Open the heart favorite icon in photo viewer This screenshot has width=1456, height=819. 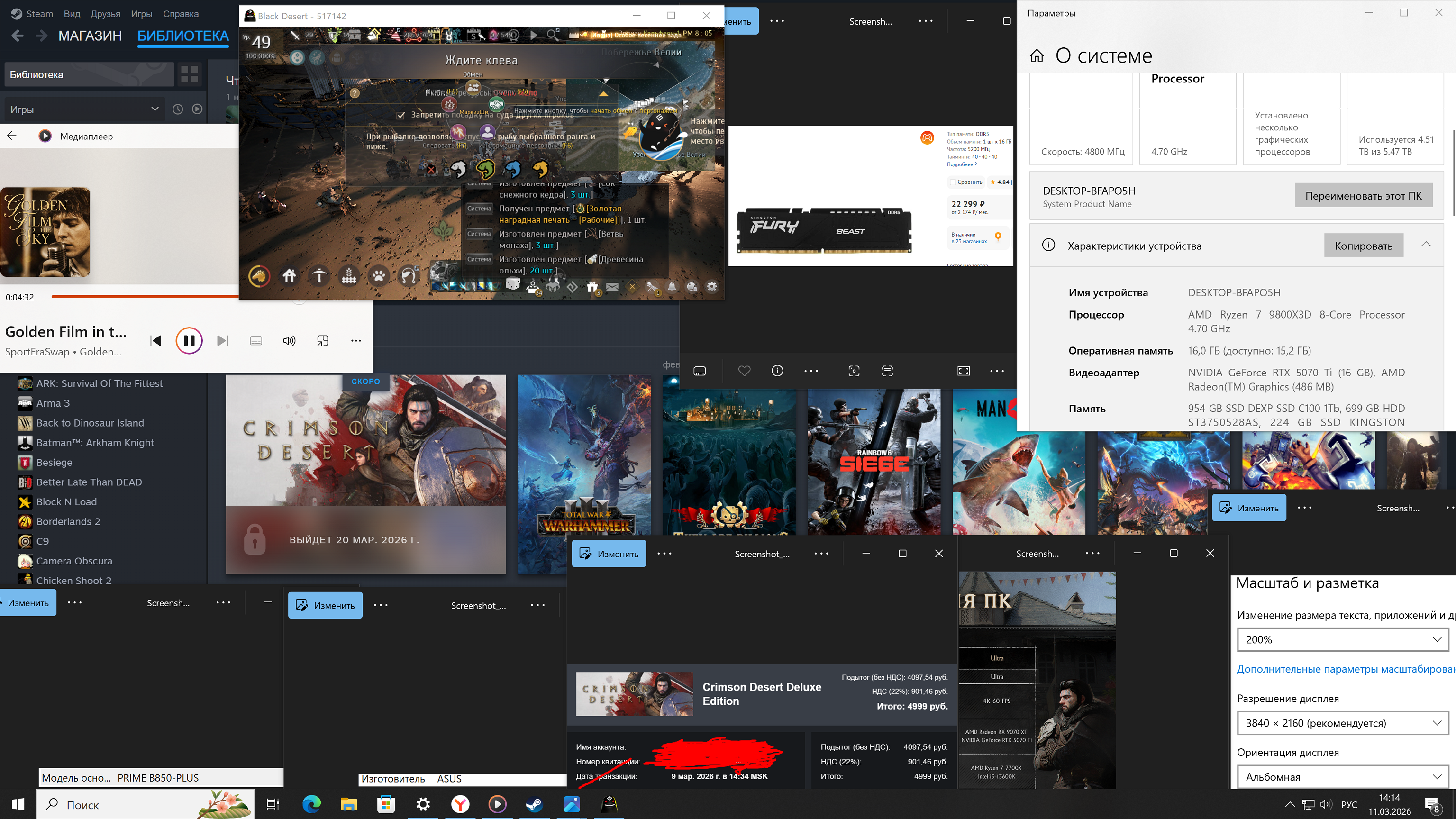coord(744,371)
